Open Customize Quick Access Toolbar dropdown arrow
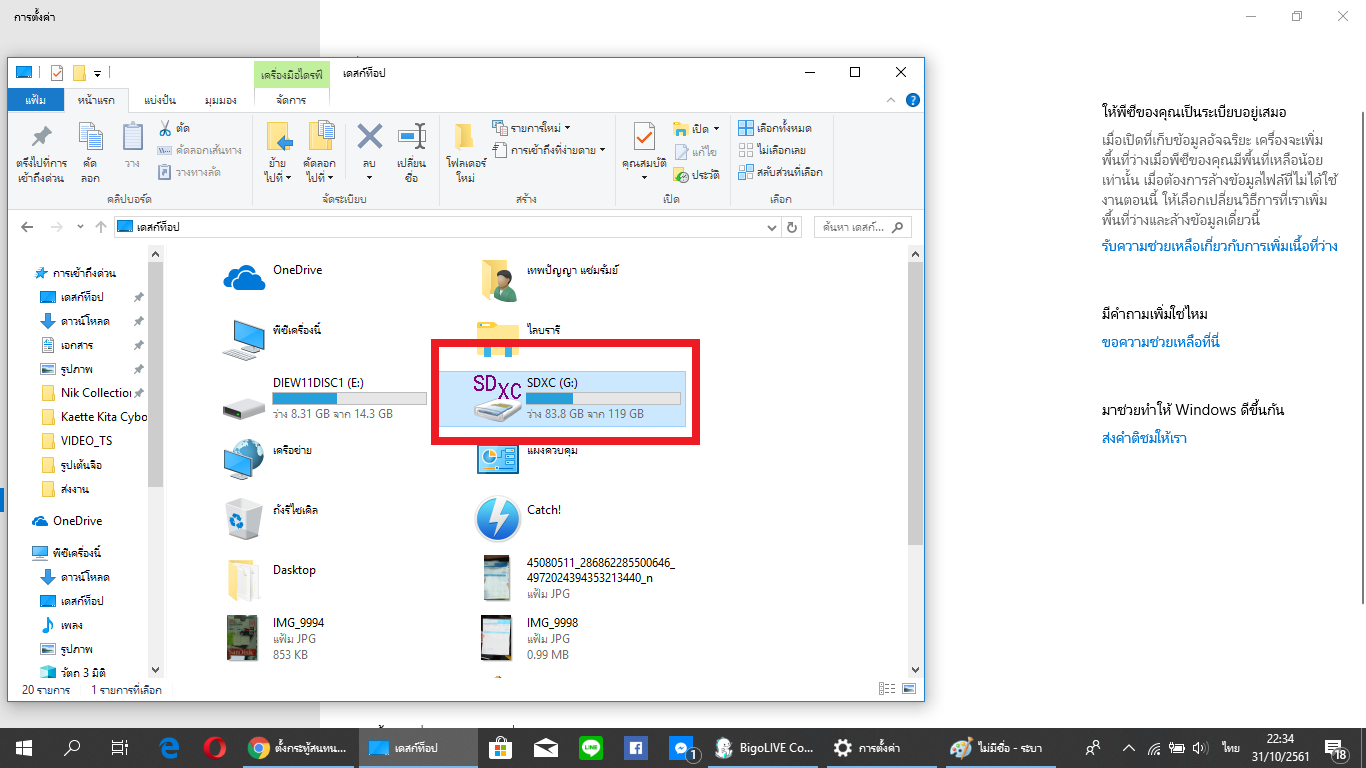This screenshot has width=1366, height=768. 98,73
